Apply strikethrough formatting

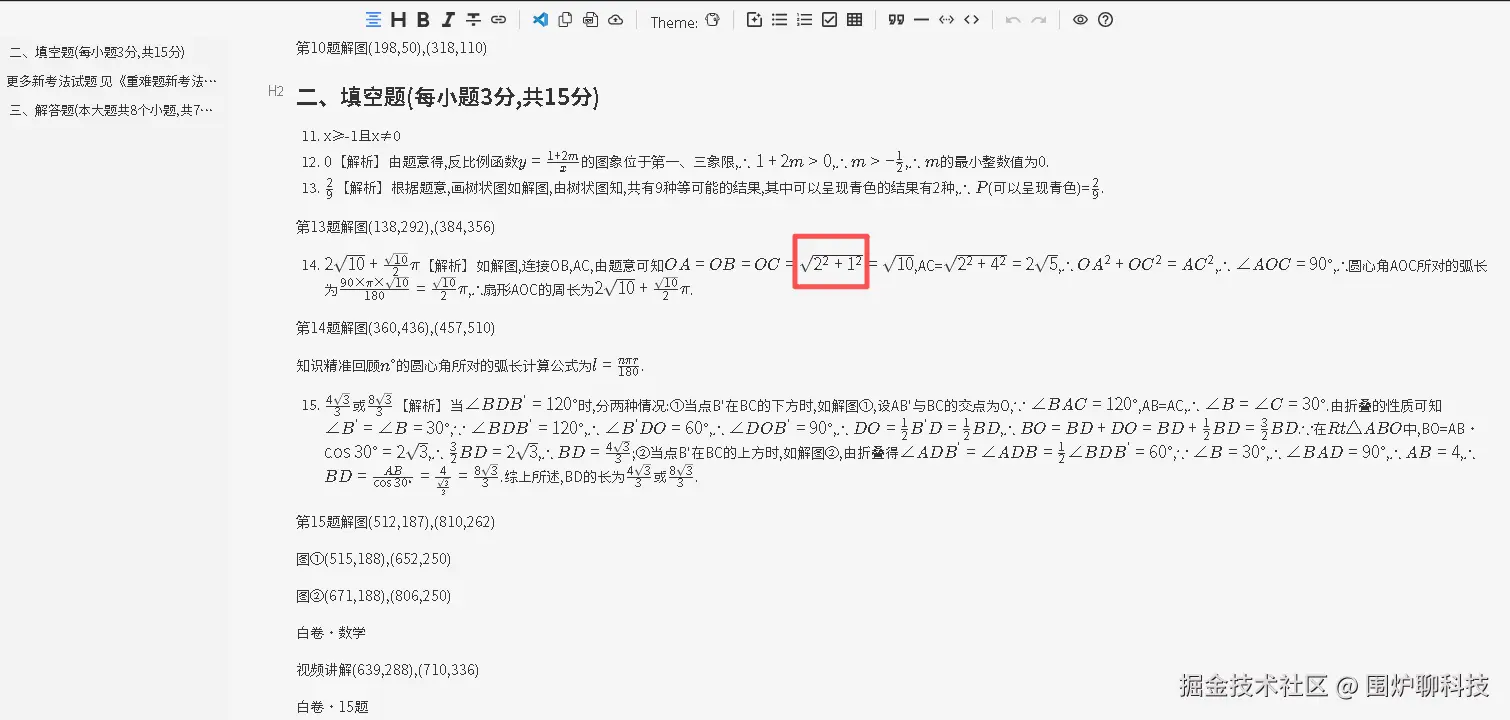coord(472,19)
